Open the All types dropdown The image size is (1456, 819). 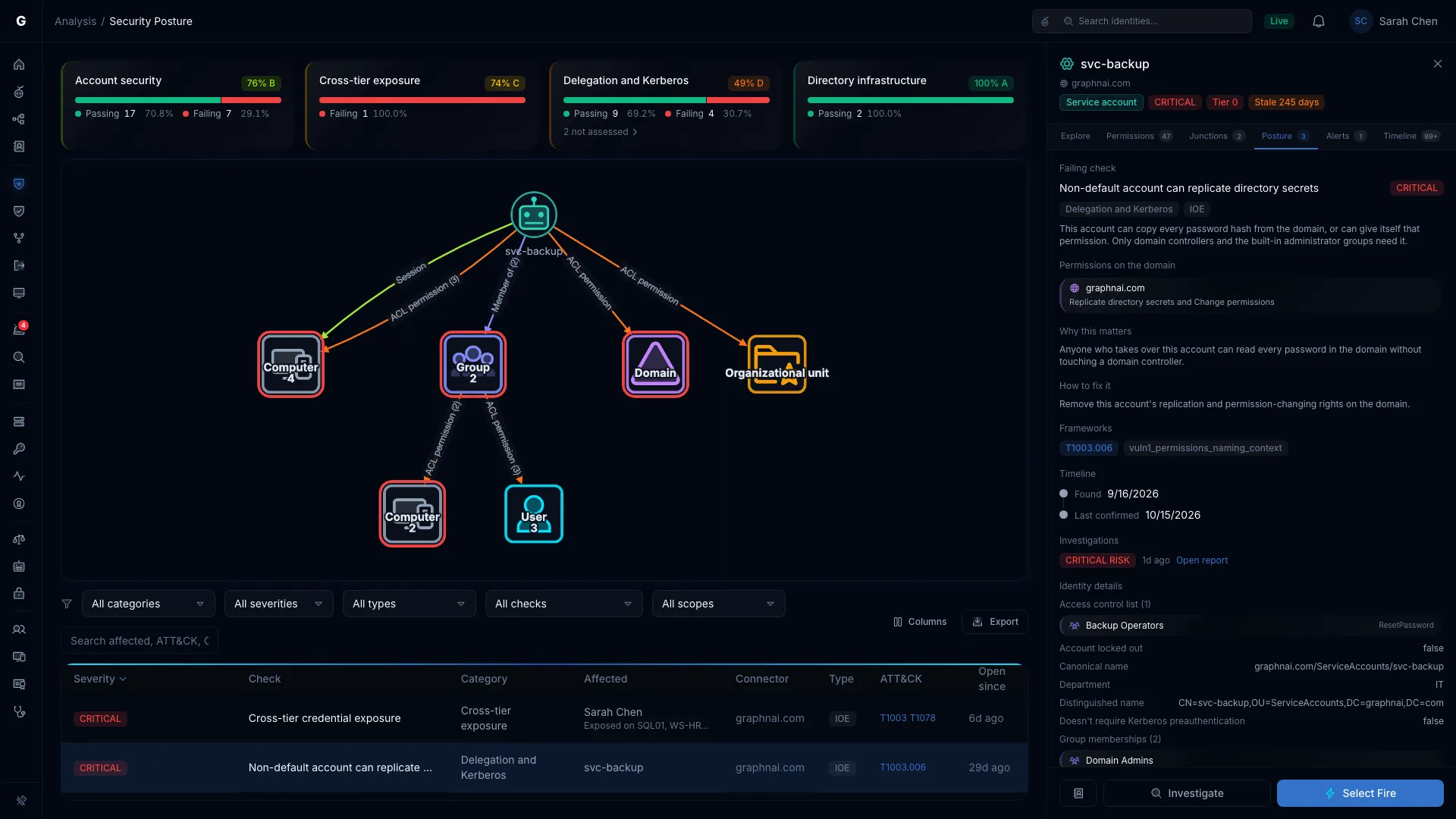[x=409, y=604]
